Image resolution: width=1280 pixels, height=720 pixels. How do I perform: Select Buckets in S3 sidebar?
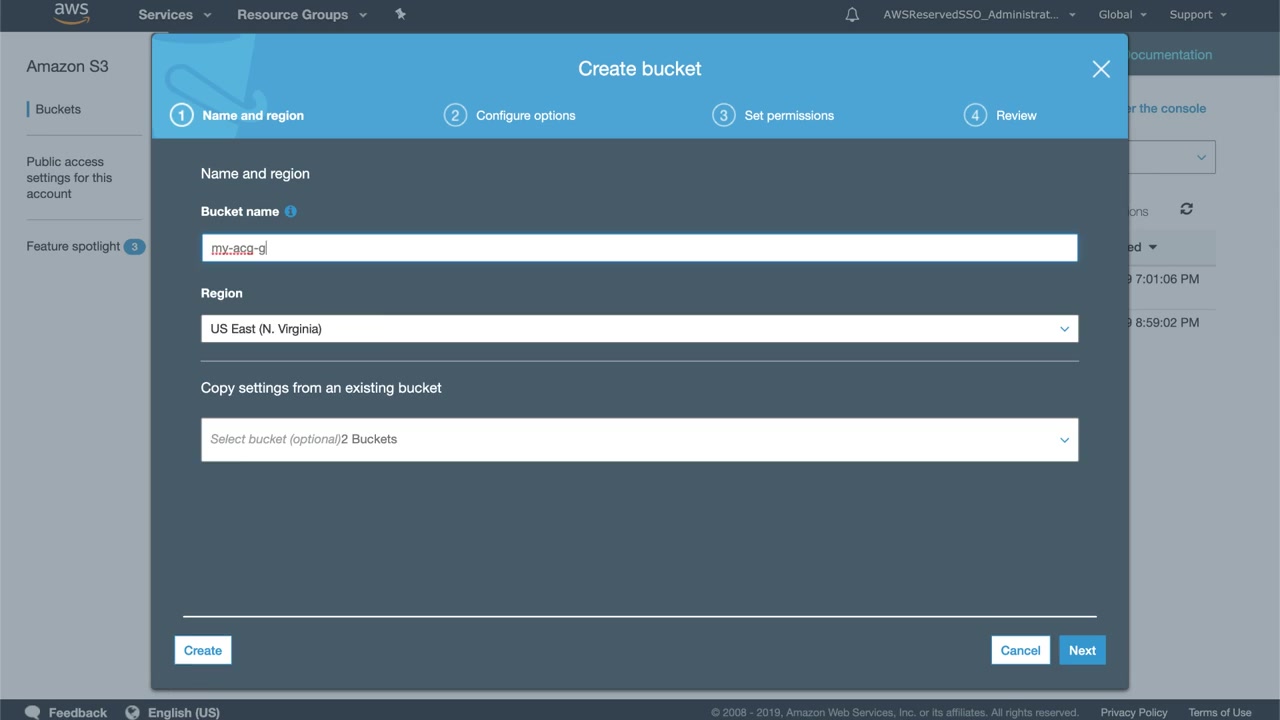point(58,109)
